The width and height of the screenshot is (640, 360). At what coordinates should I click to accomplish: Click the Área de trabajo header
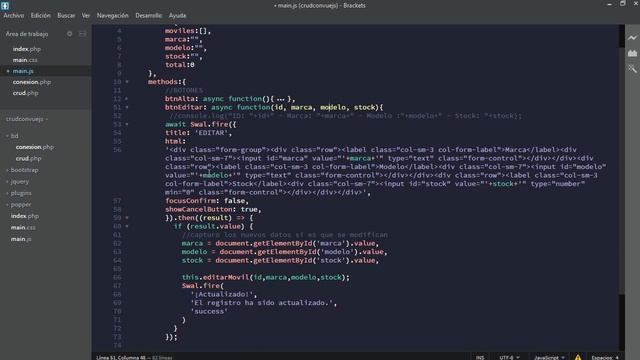27,34
